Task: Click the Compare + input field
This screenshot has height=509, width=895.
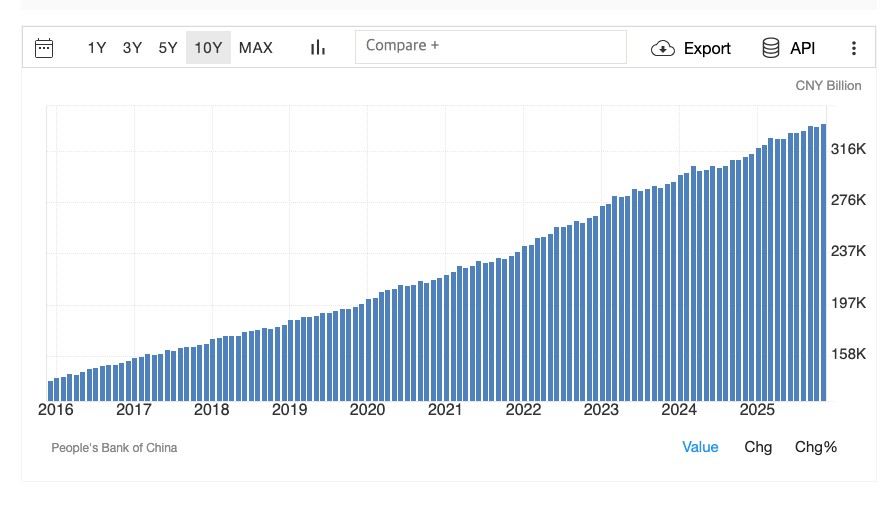Action: [490, 46]
